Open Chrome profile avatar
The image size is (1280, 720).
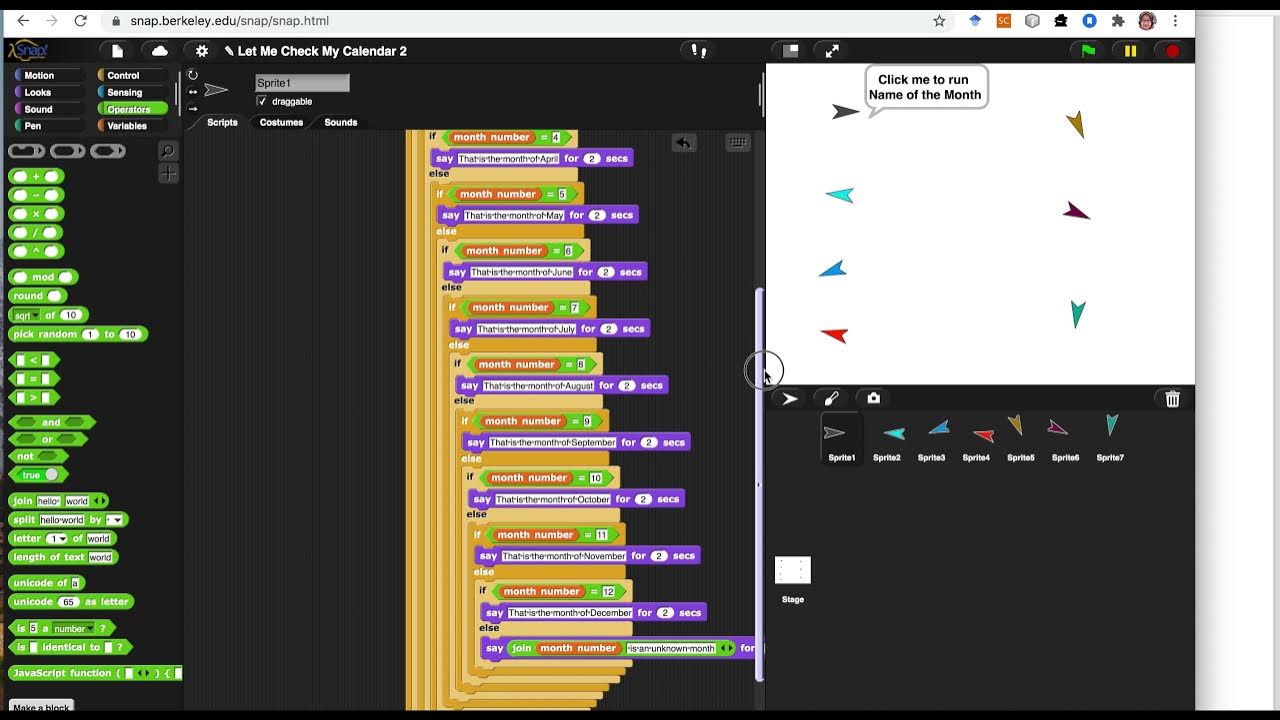pos(1147,21)
